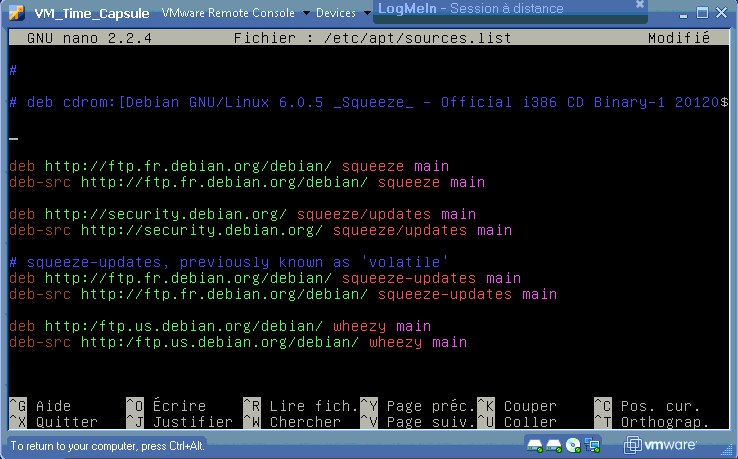Click the 'deb-src' ftp.fr squeeze-updates main line
This screenshot has height=459, width=738.
(x=283, y=294)
